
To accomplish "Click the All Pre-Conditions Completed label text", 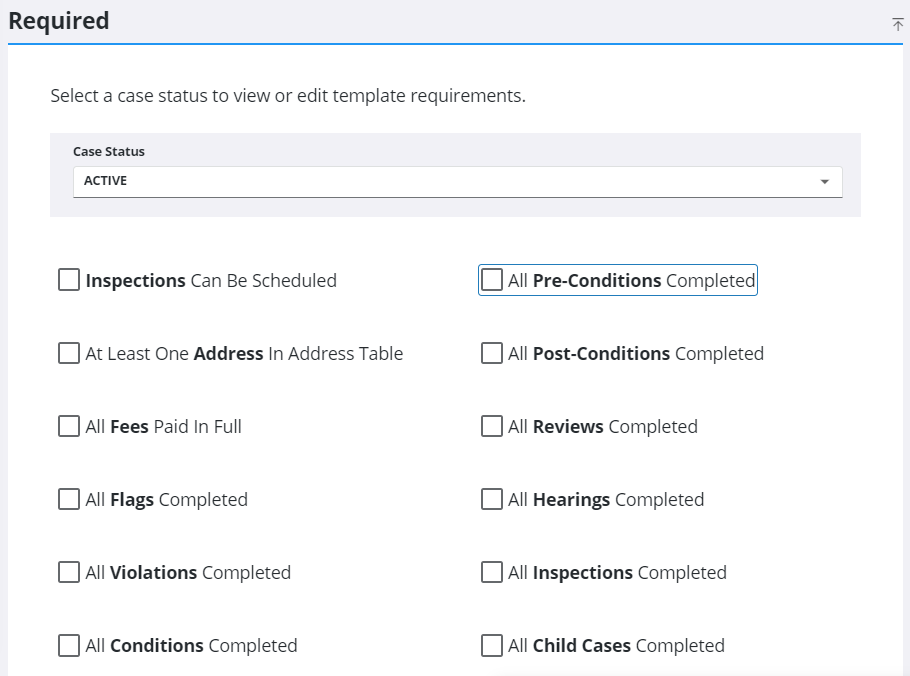I will [631, 281].
